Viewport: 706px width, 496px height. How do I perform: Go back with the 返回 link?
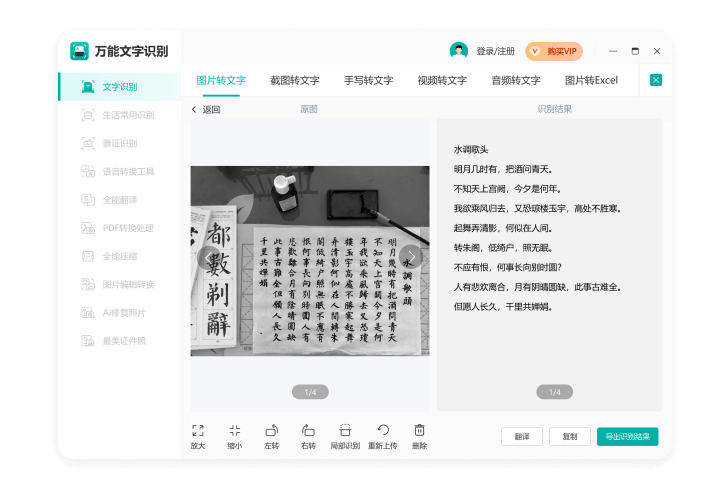pyautogui.click(x=206, y=109)
